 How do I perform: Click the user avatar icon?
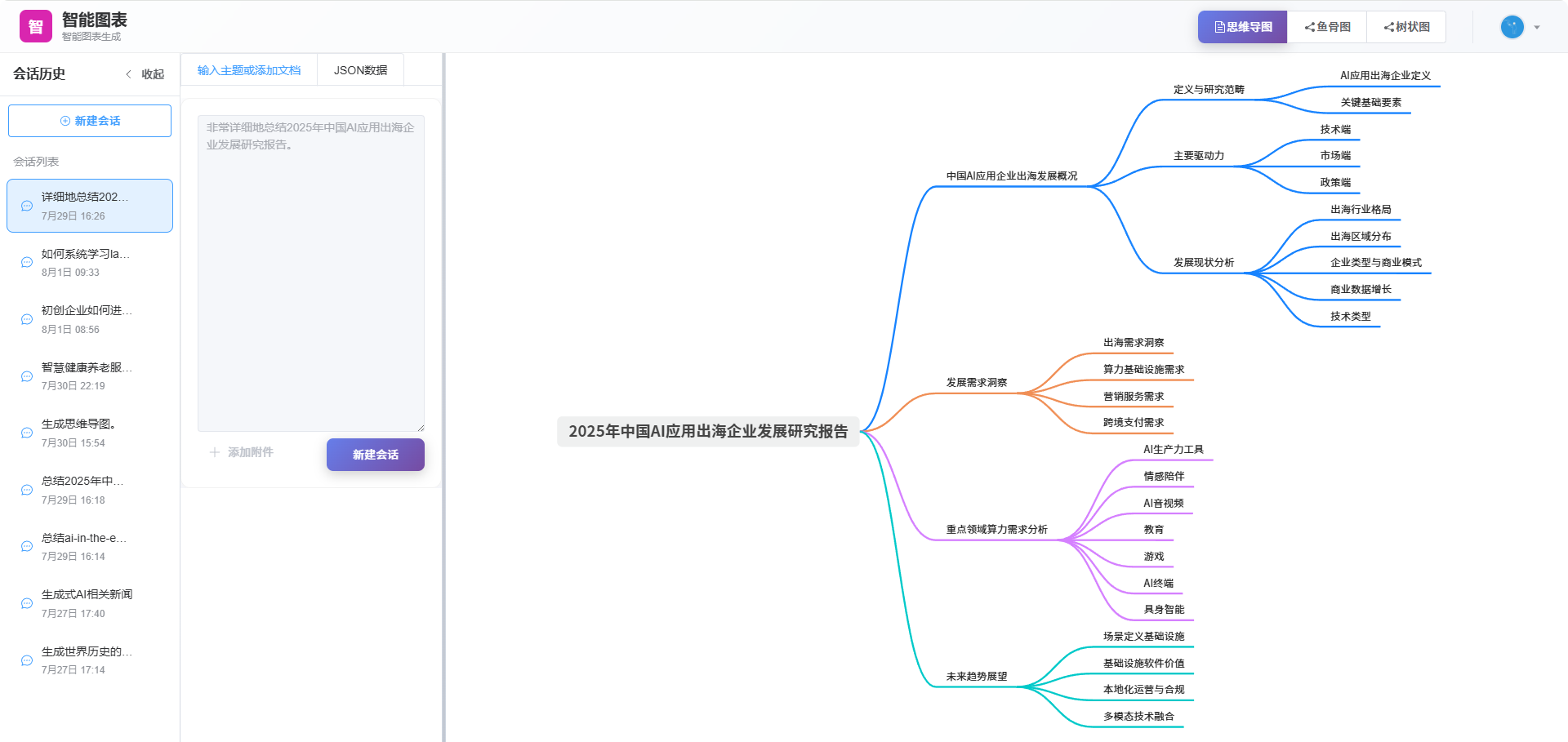click(x=1512, y=27)
